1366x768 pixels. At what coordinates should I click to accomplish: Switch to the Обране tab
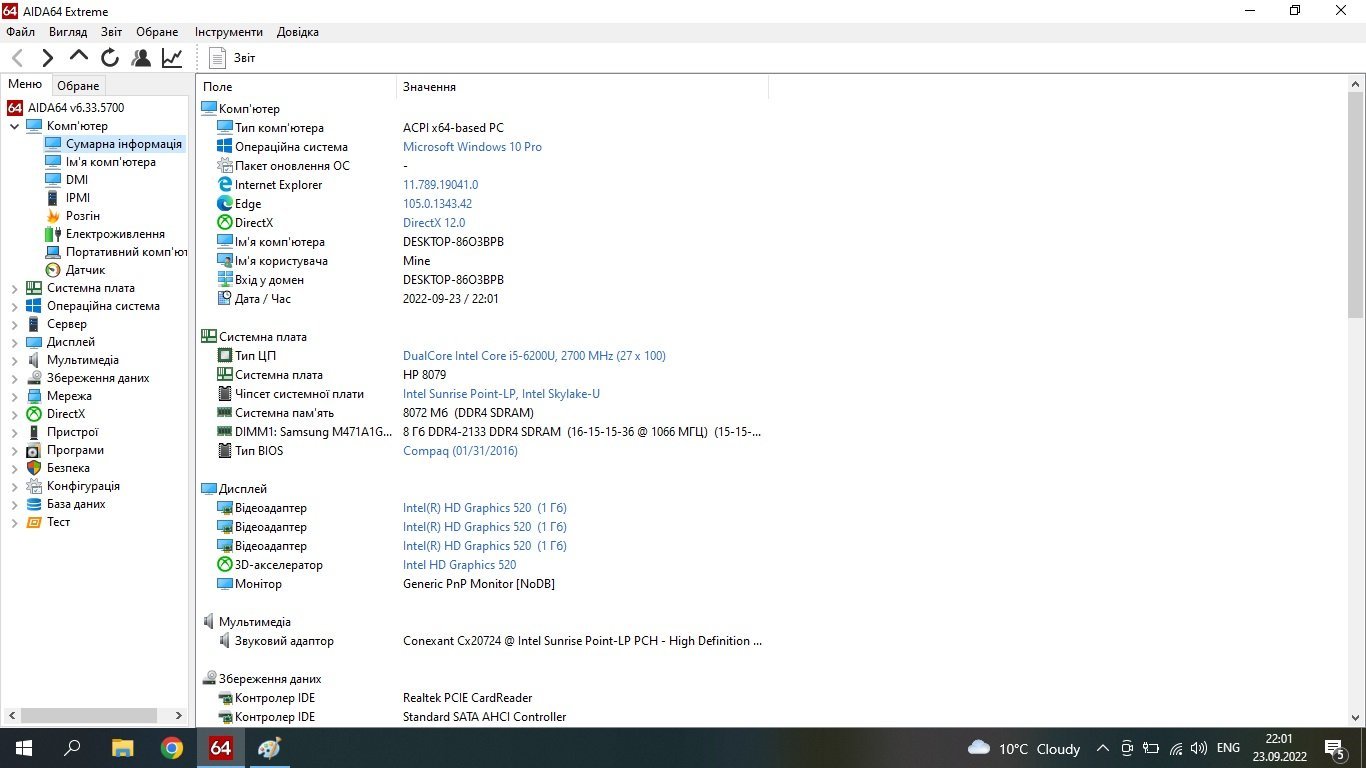coord(78,86)
